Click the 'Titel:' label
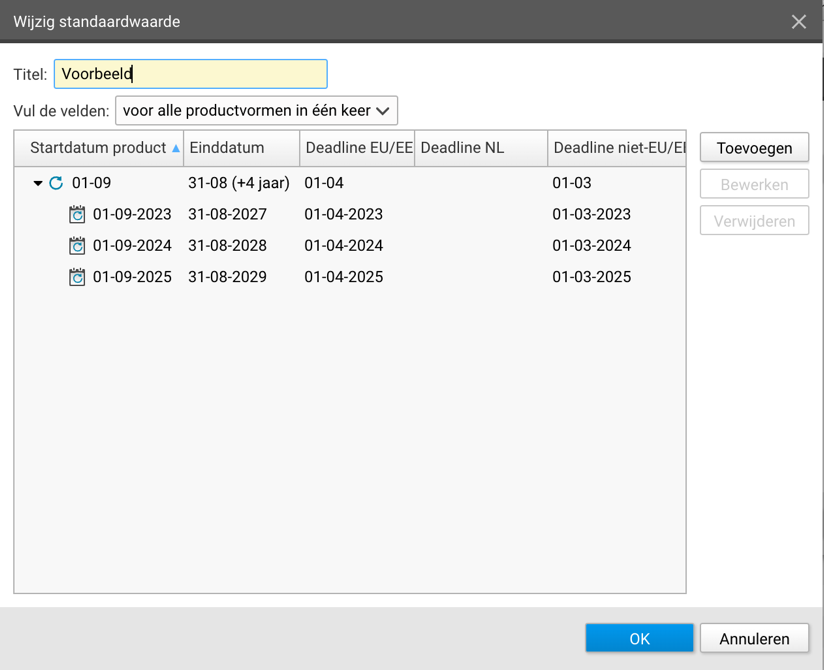Screen dimensions: 824x670 pyautogui.click(x=30, y=75)
